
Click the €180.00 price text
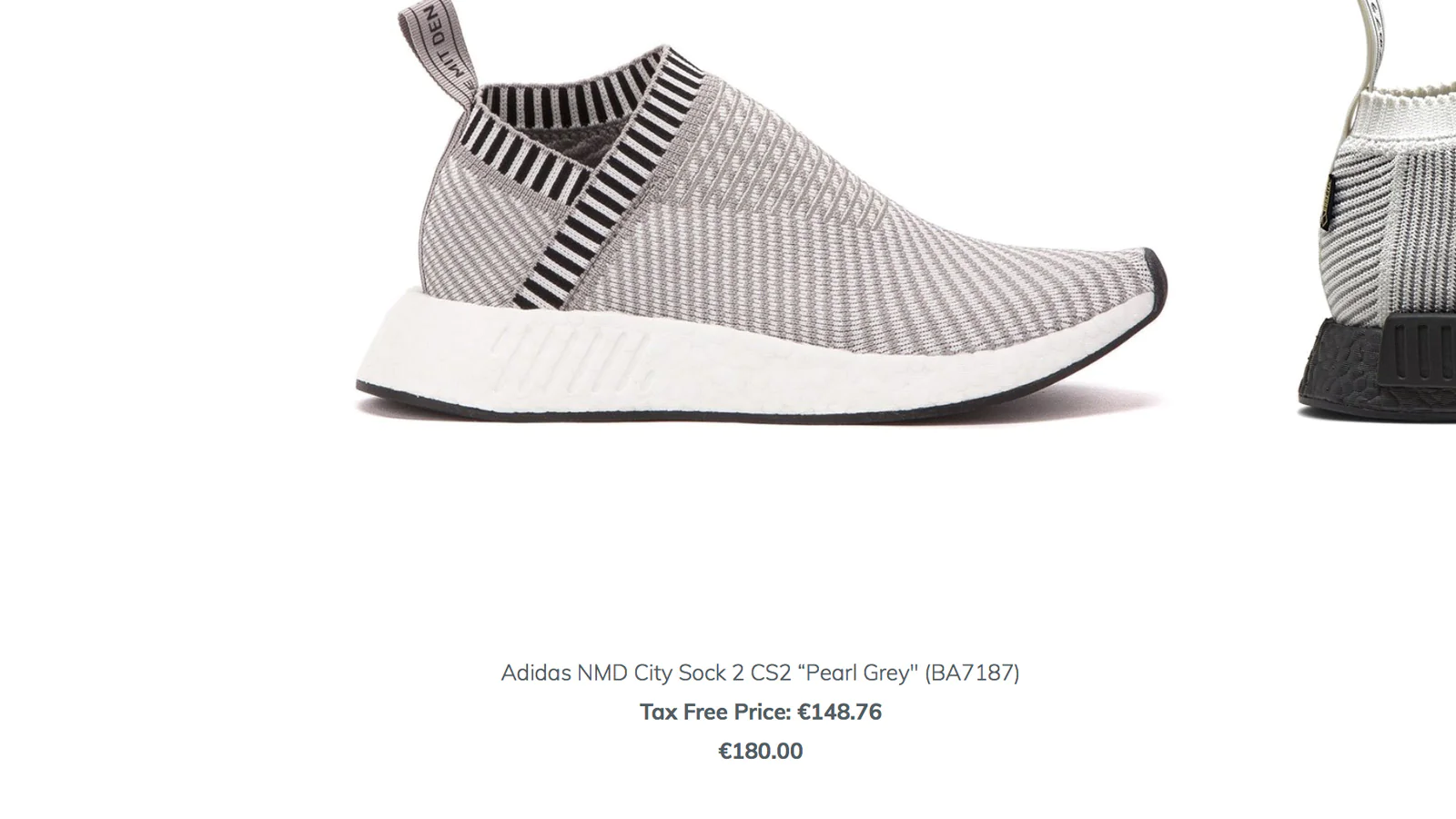[x=760, y=751]
